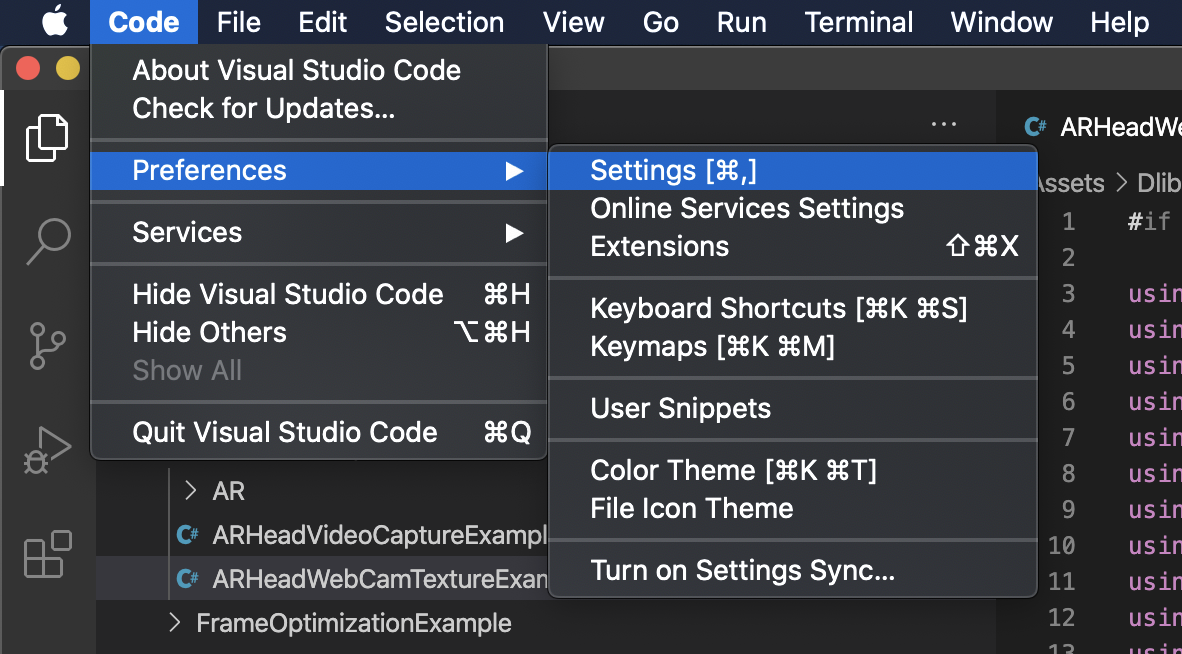
Task: Open the Help menu
Action: pos(1119,22)
